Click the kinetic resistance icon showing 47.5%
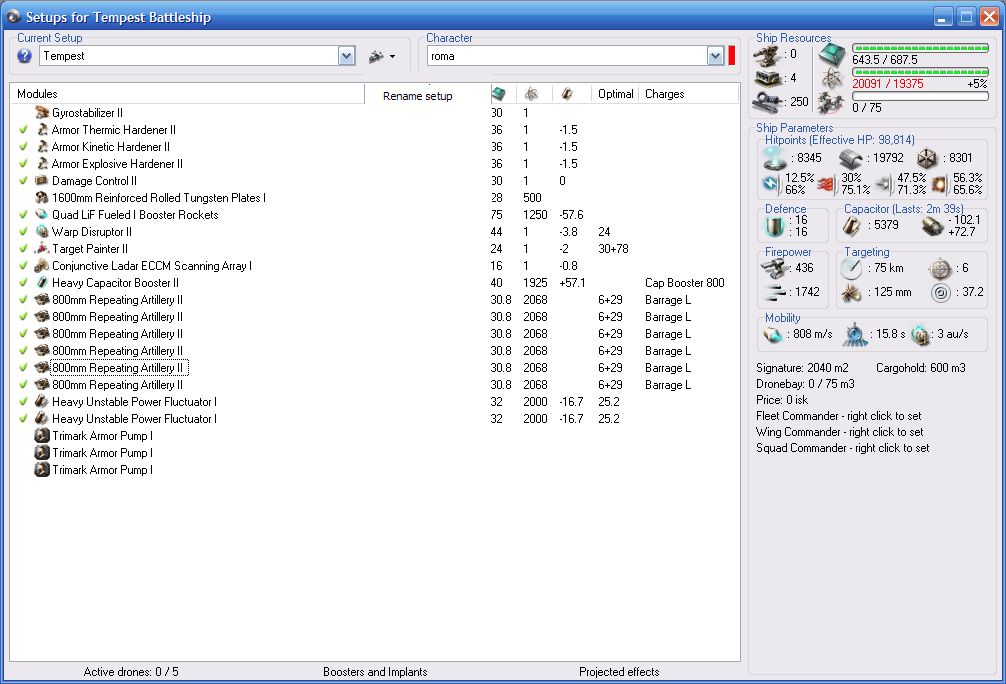This screenshot has width=1006, height=684. point(883,184)
